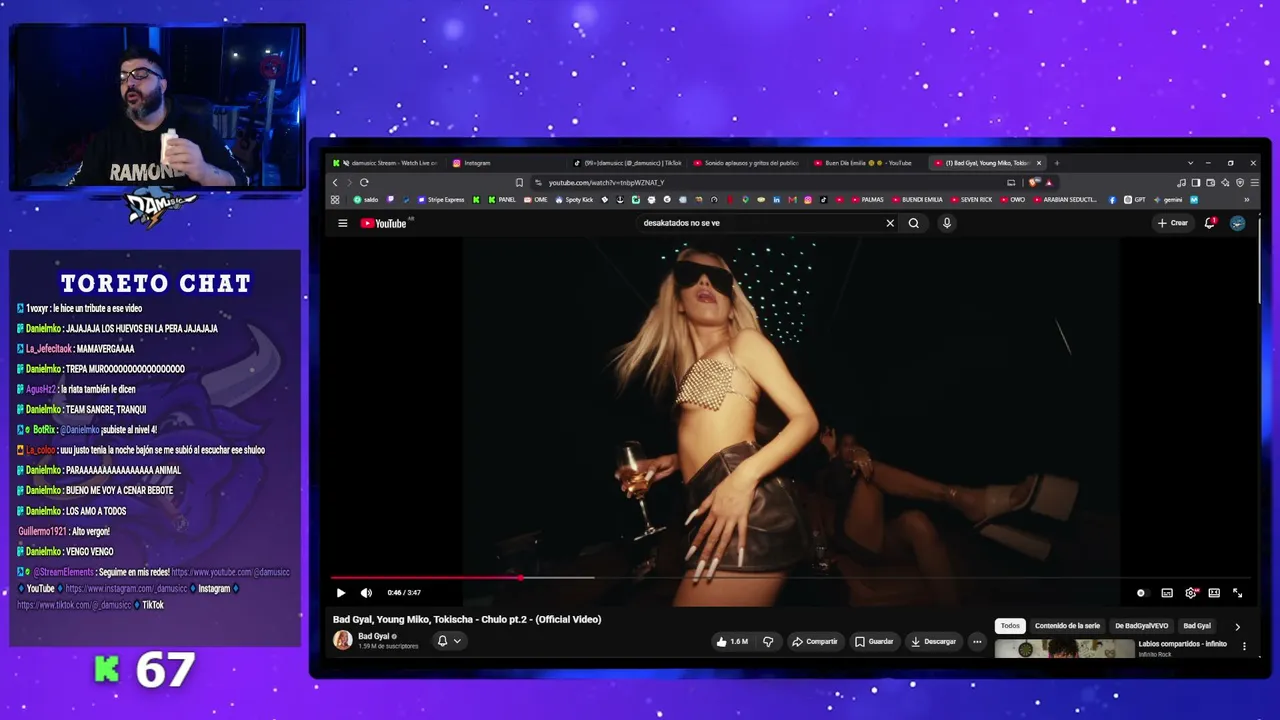Open video player settings gear

(x=1191, y=593)
